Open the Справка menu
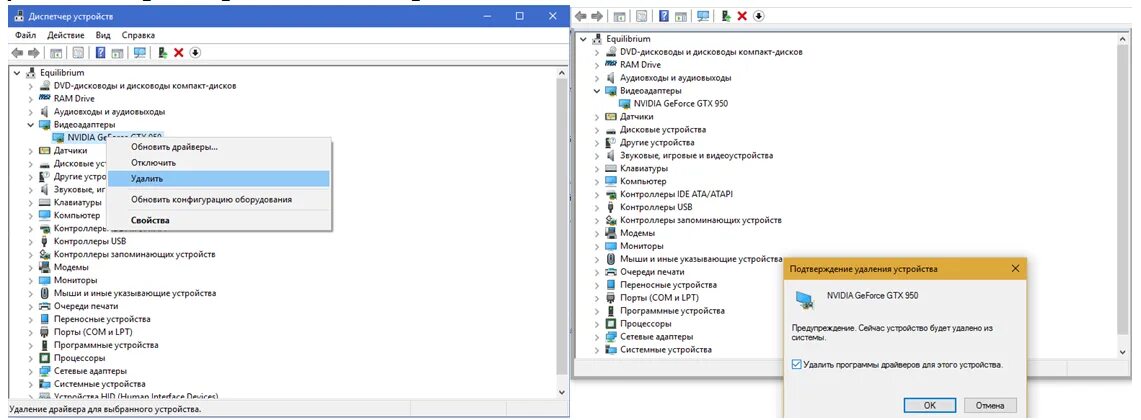 (138, 35)
